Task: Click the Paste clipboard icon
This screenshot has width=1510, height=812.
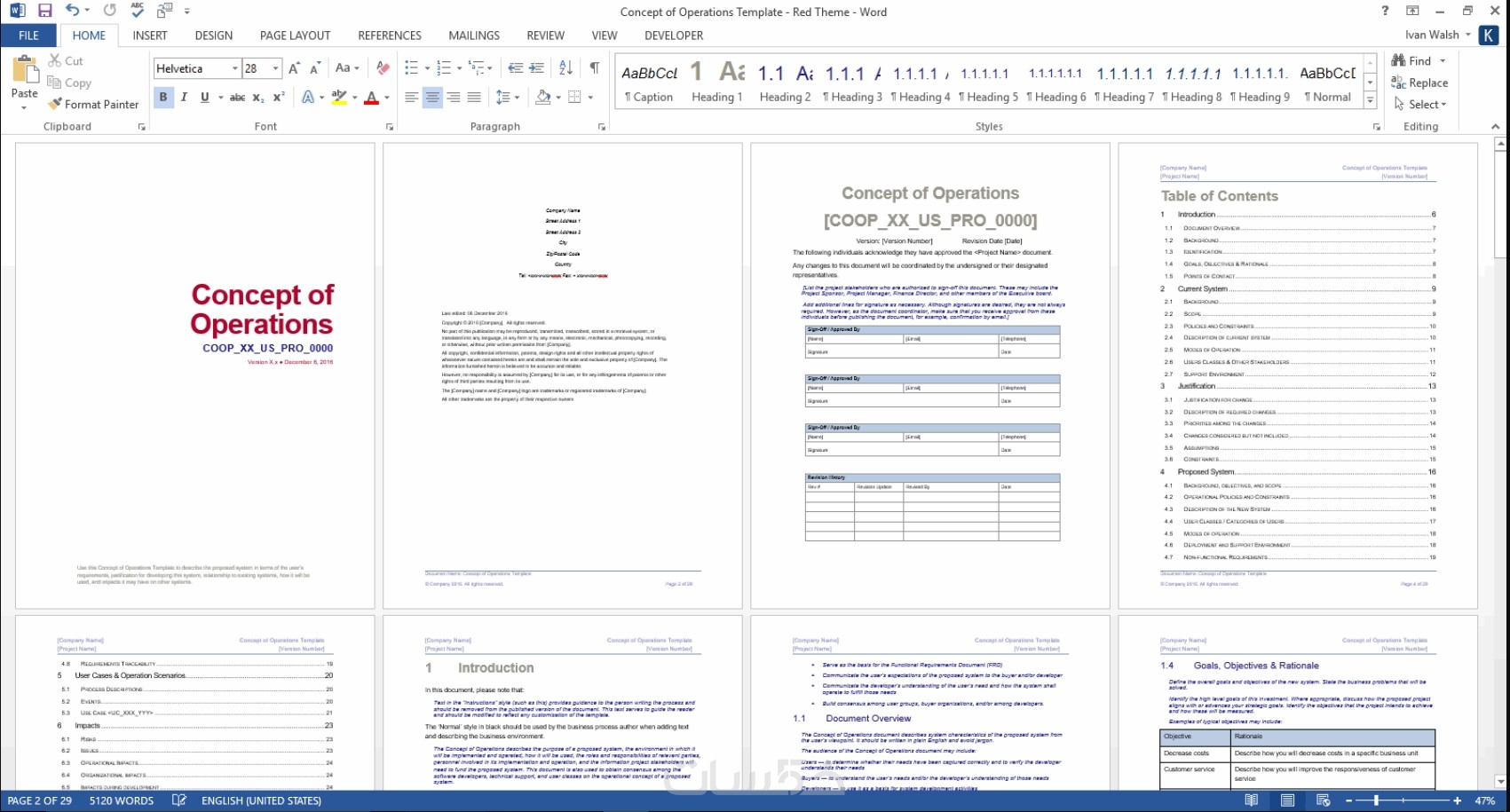Action: [25, 69]
